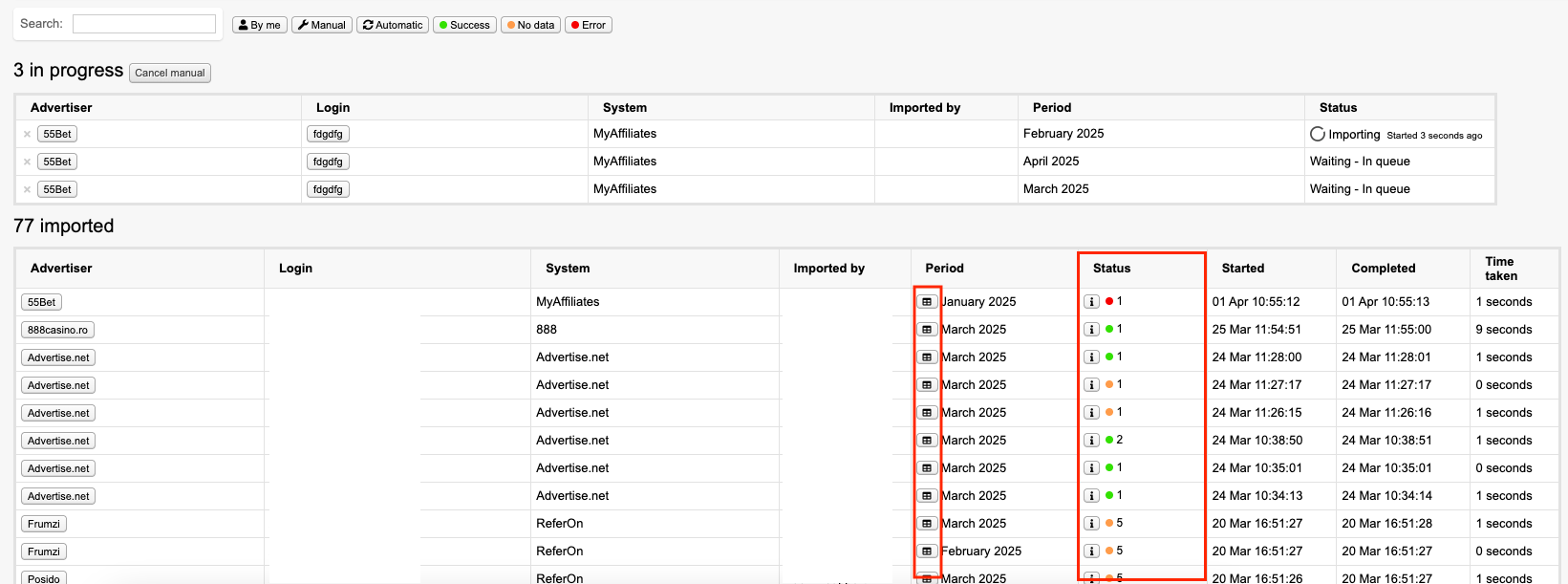Image resolution: width=1568 pixels, height=584 pixels.
Task: Open 55Bet advertiser in February 2025 row
Action: point(57,134)
